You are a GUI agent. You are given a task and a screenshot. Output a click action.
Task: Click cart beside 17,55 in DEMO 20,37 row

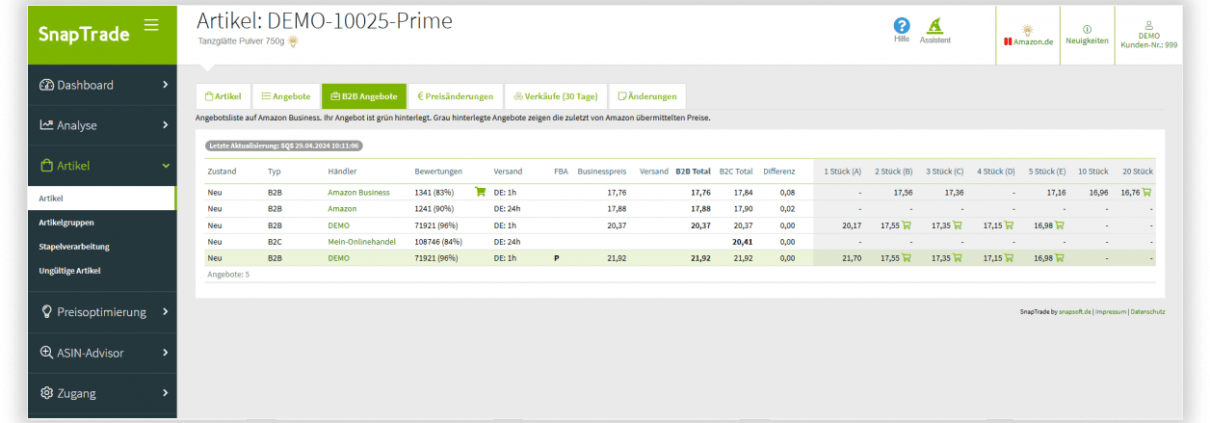pos(907,225)
